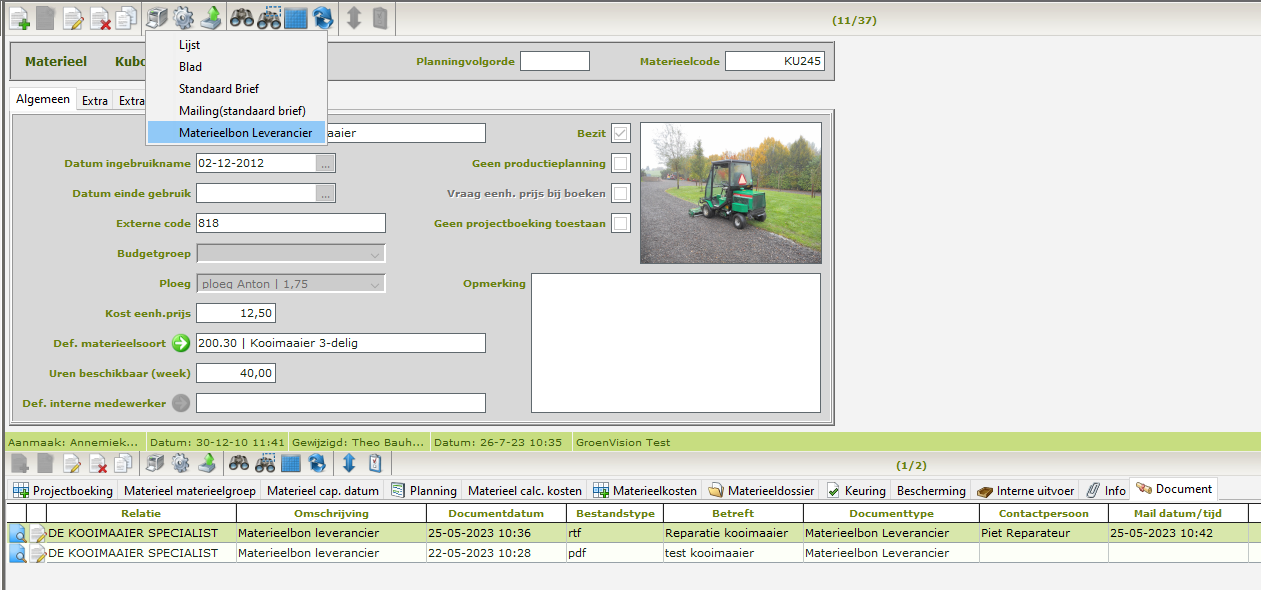Click the green arrow next to Def. materieelsoort
This screenshot has height=590, width=1261.
(180, 343)
